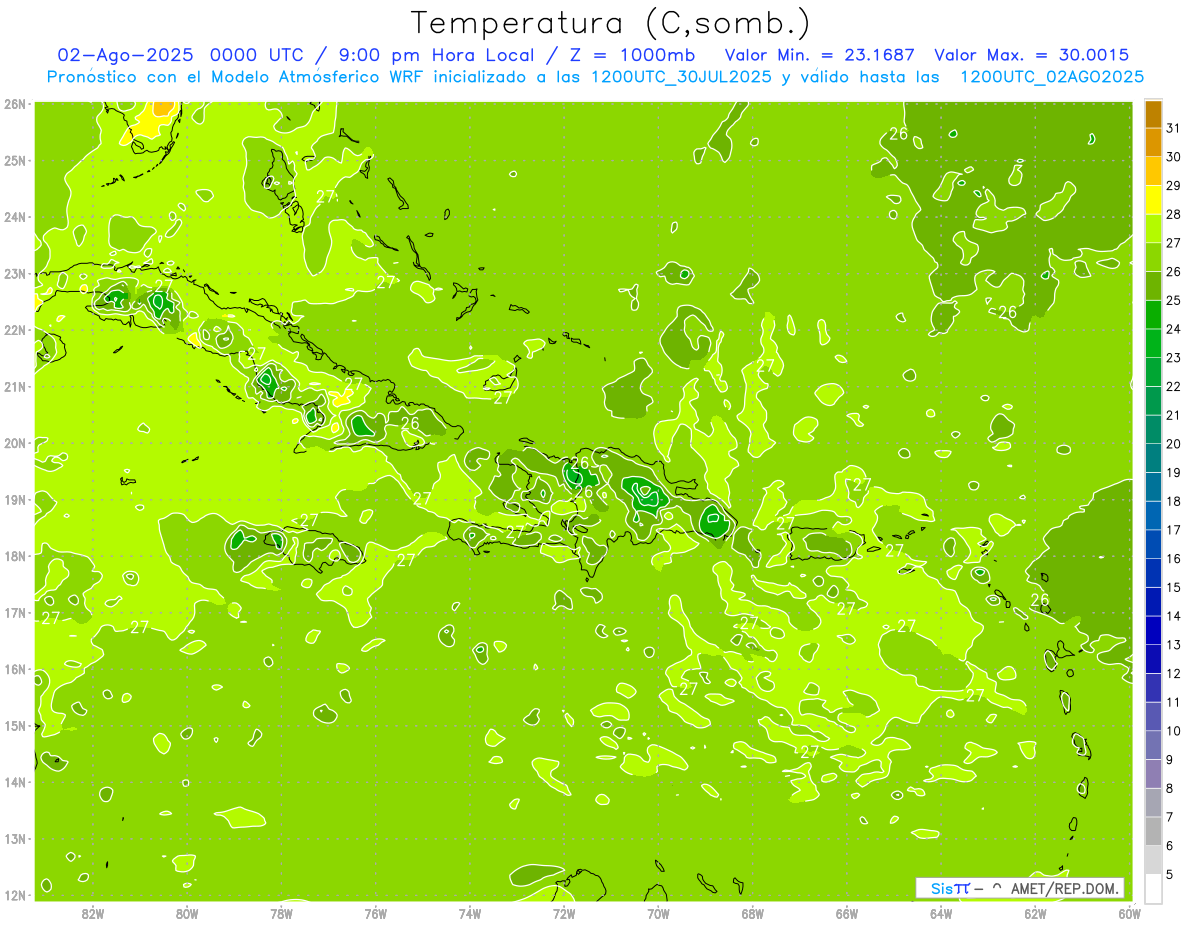
Task: Click the 18N latitude axis label
Action: point(14,556)
